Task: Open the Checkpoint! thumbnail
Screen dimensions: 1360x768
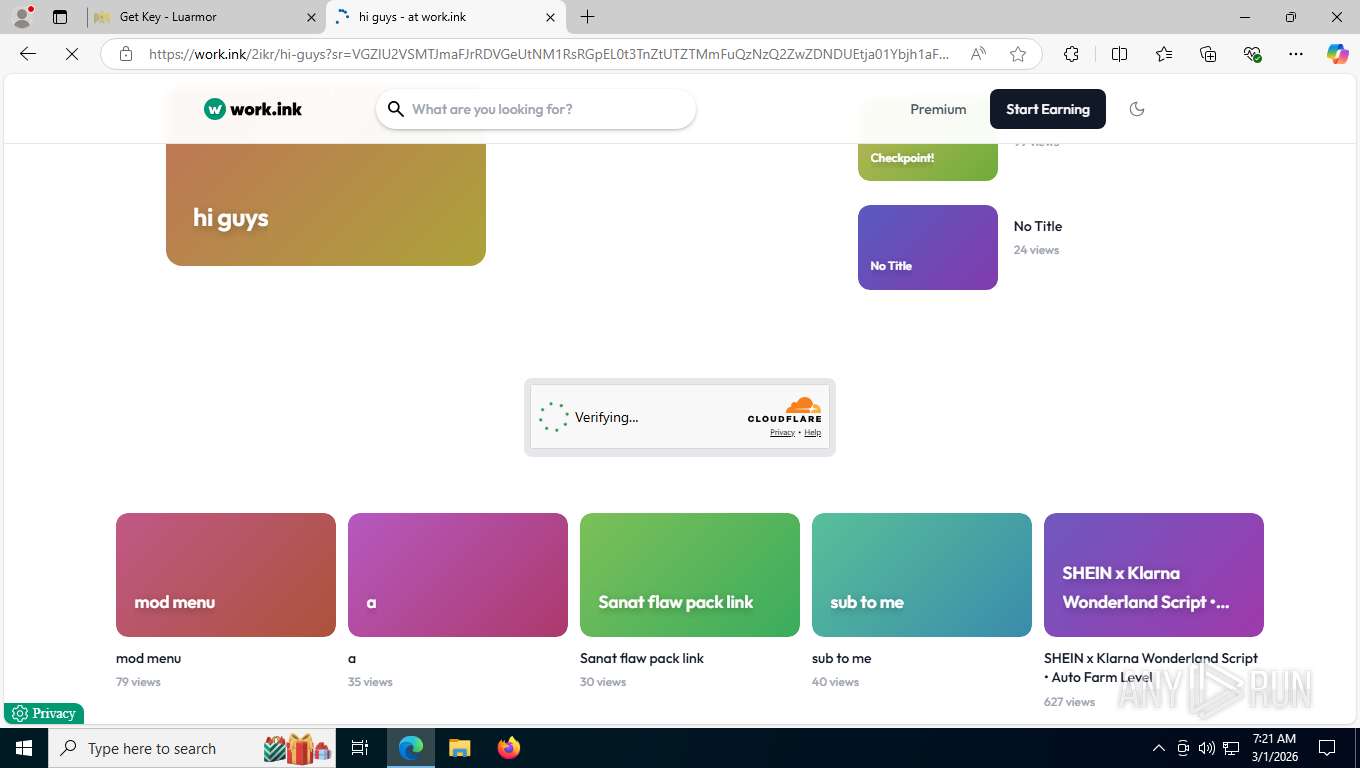Action: tap(928, 162)
